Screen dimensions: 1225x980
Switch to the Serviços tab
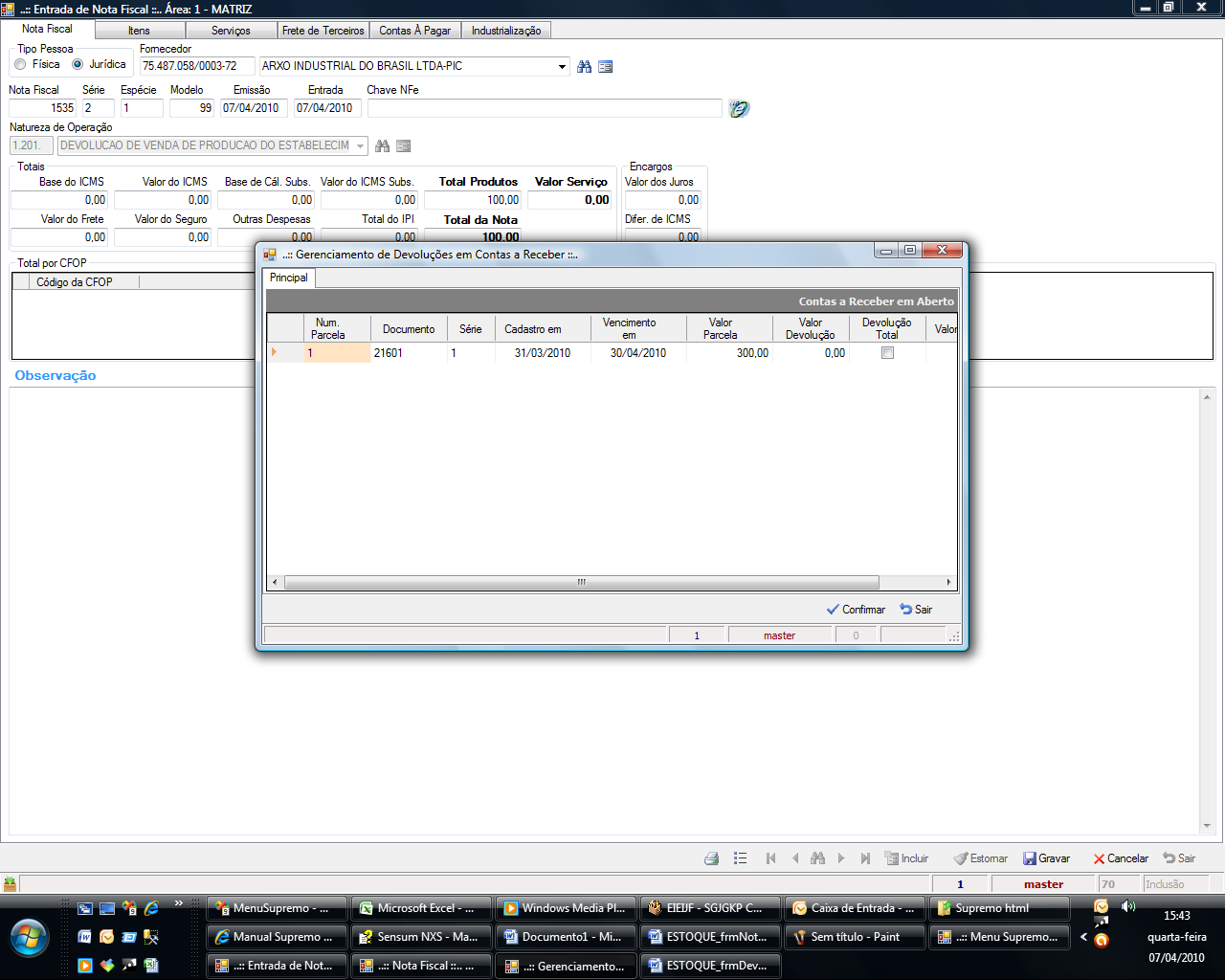tap(231, 31)
